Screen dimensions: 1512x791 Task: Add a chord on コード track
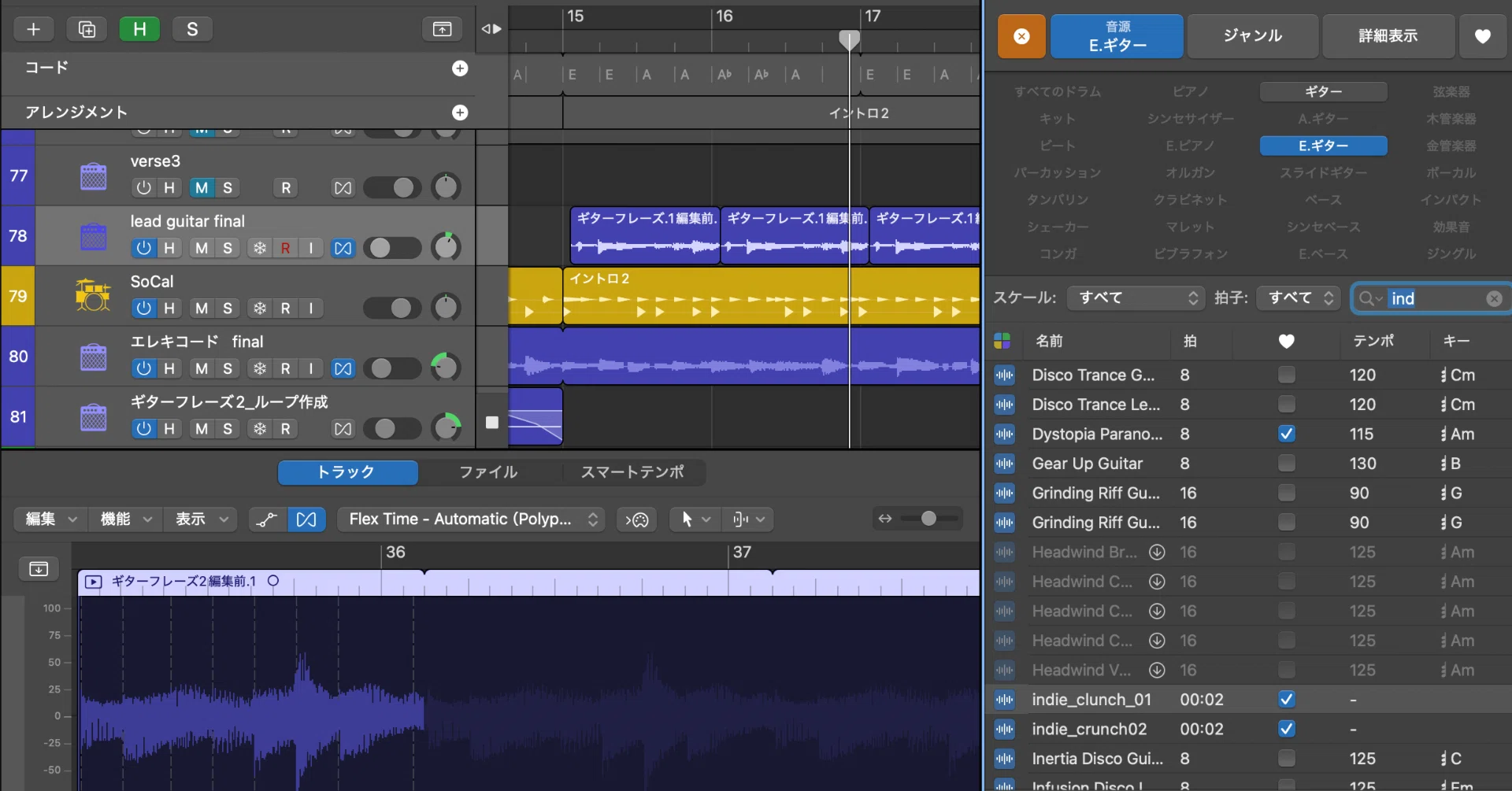[460, 68]
